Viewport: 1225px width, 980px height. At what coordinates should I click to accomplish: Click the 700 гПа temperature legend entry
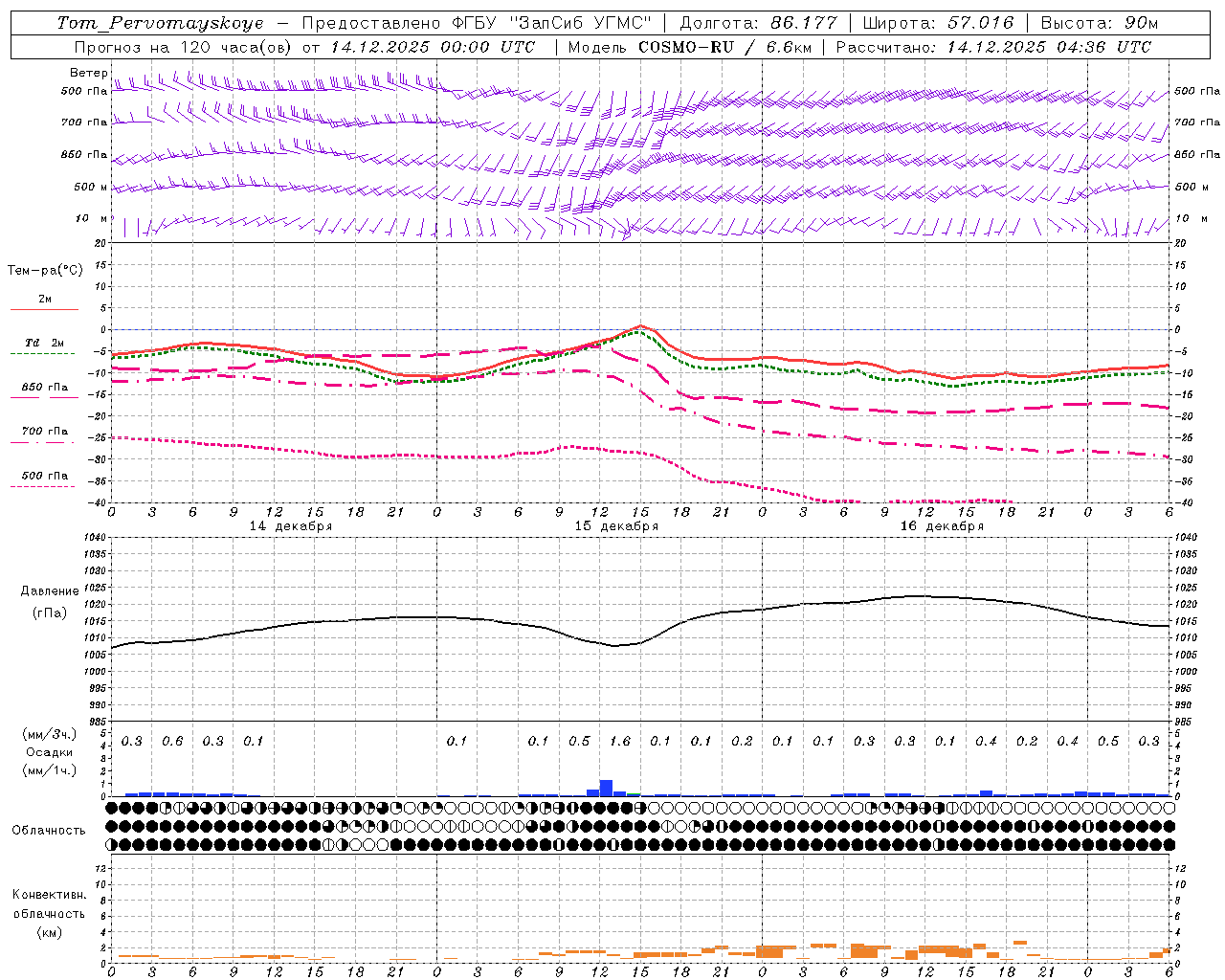point(45,432)
